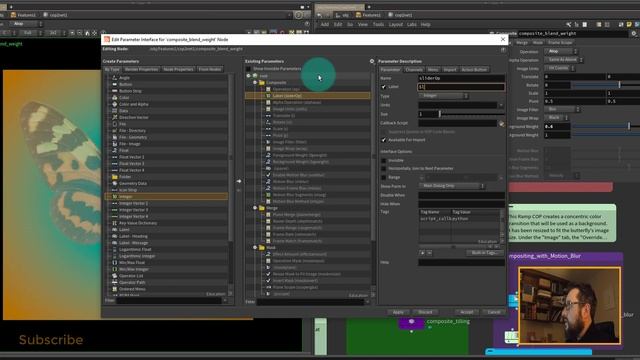Open the Layout menu
Viewport: 640px width, 360px height.
(x=396, y=24)
